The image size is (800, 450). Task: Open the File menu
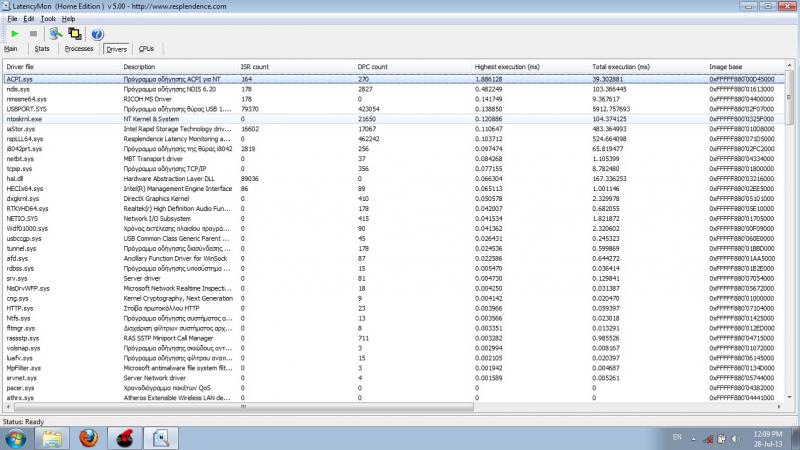pyautogui.click(x=12, y=19)
